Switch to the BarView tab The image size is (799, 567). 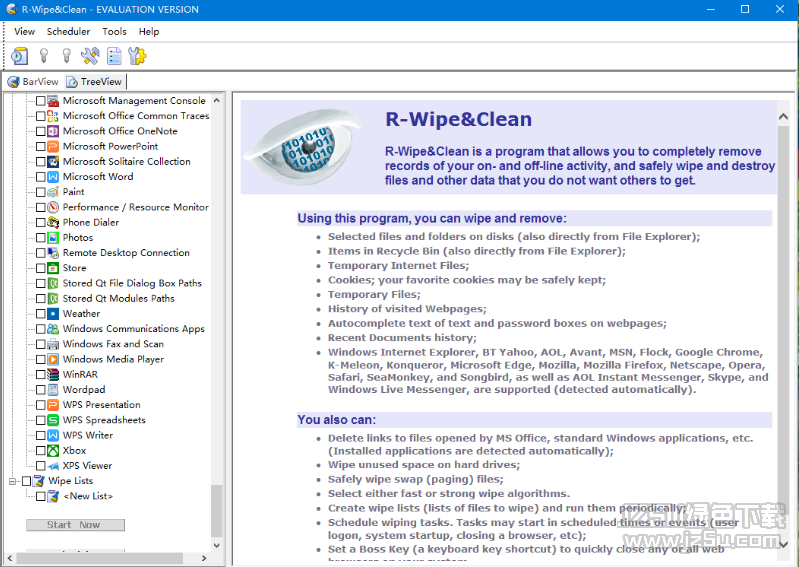click(33, 82)
